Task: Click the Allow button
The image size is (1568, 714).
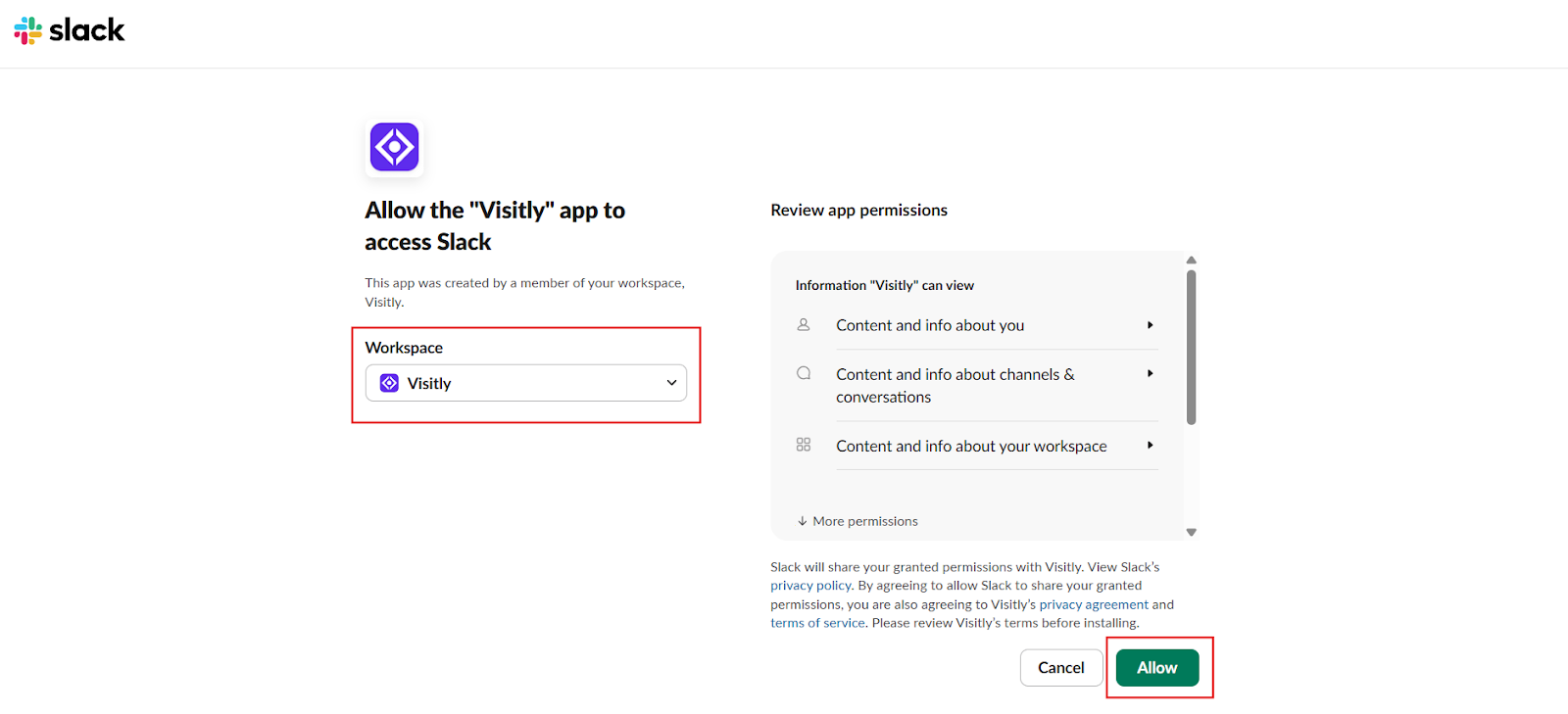Action: coord(1157,668)
